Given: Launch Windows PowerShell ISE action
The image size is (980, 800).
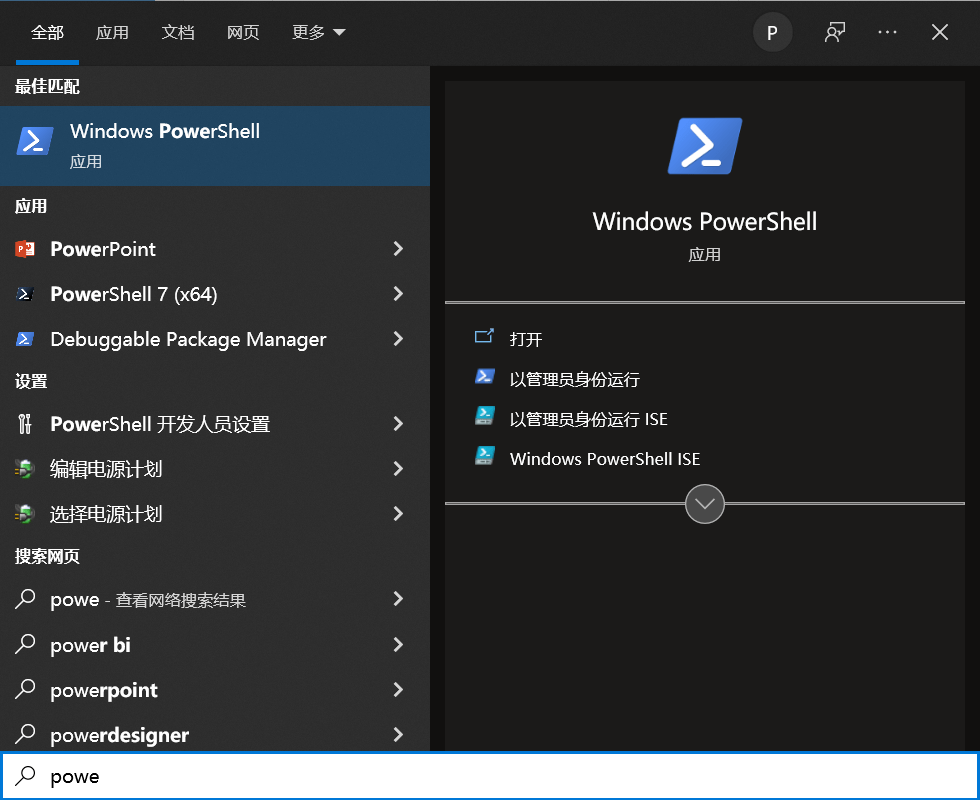Looking at the screenshot, I should click(605, 459).
